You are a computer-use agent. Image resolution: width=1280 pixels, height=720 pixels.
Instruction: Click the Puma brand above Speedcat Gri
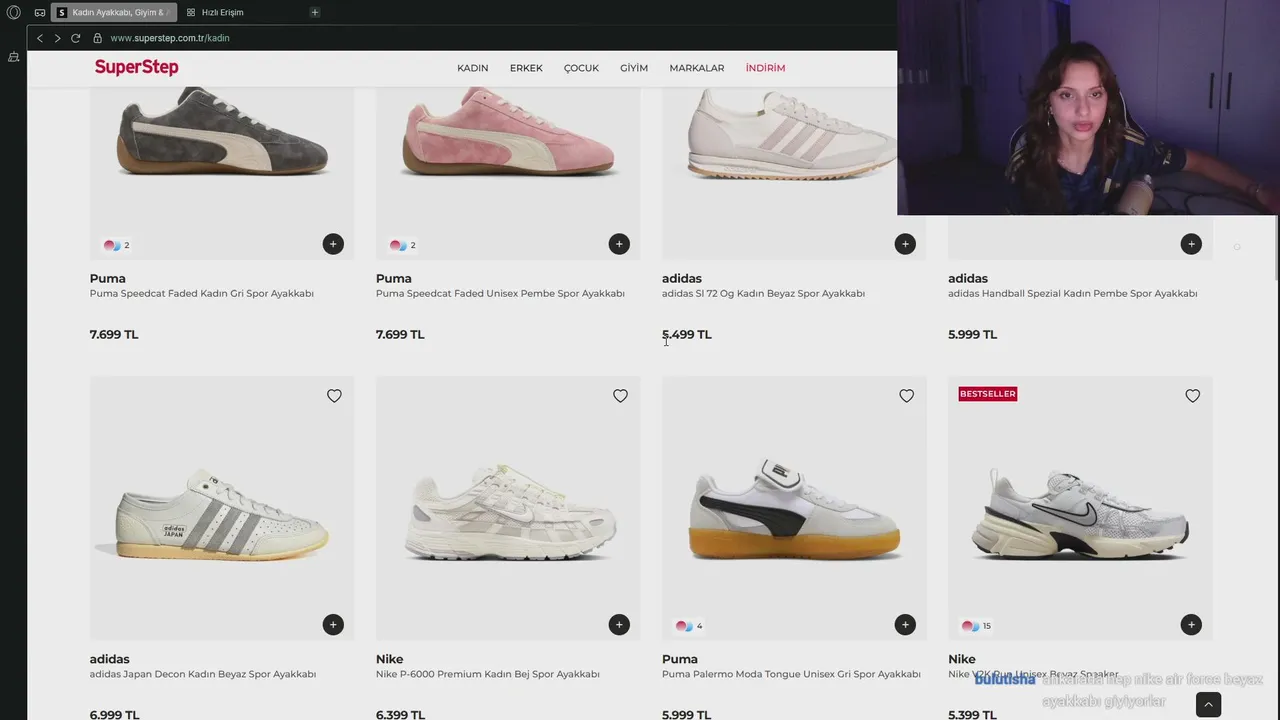coord(107,279)
